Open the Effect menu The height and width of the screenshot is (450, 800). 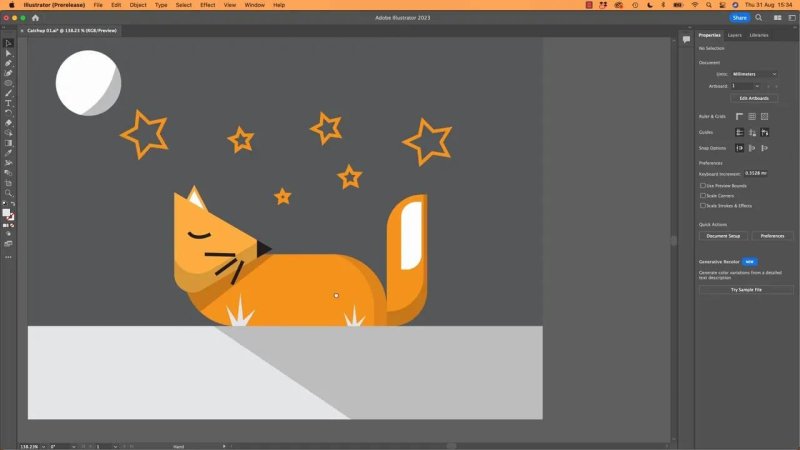pos(208,5)
